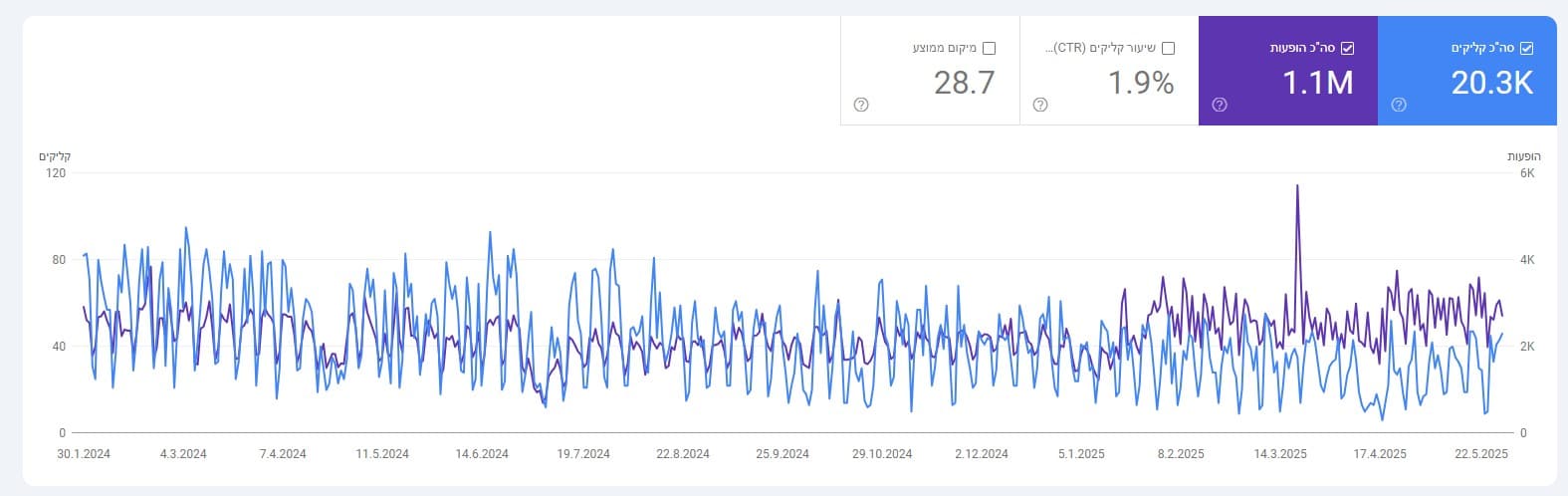
Task: Click the הופעות right axis title
Action: 1523,156
